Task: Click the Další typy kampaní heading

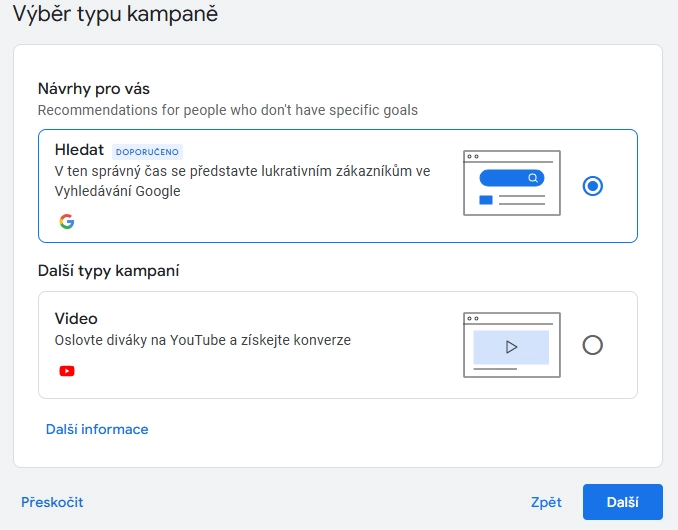Action: pyautogui.click(x=109, y=271)
